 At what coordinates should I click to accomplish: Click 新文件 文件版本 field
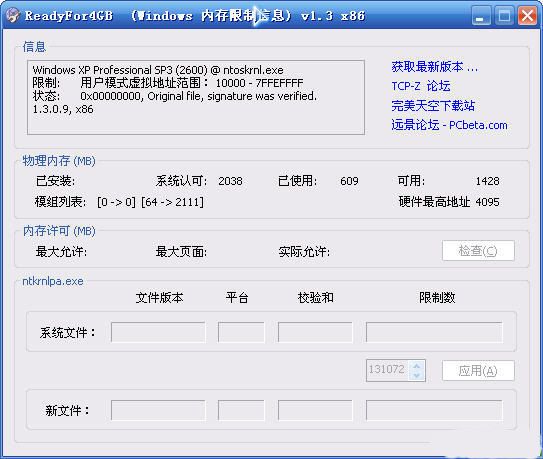tap(158, 411)
